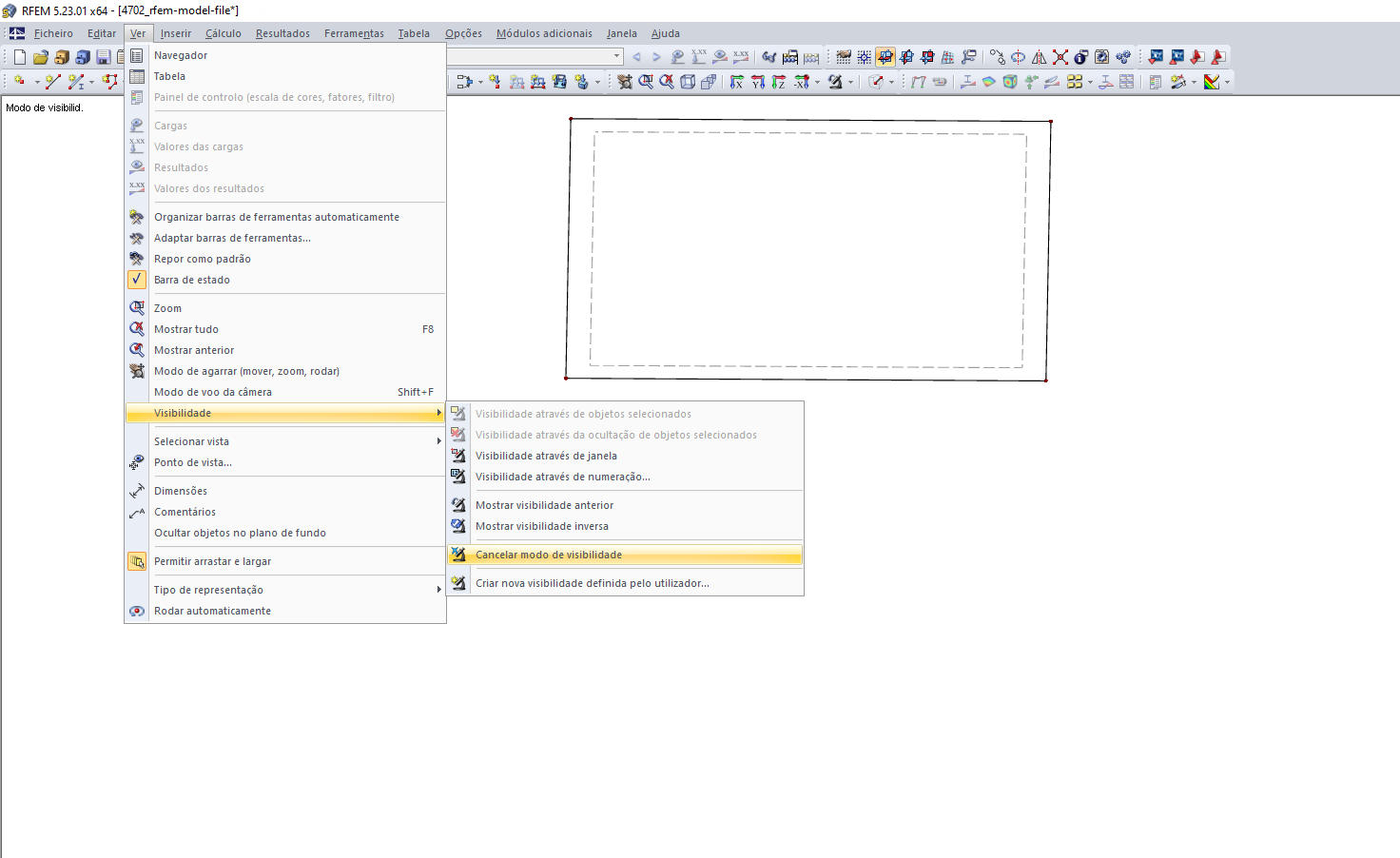Expand Selecionar vista submenu arrow

438,441
